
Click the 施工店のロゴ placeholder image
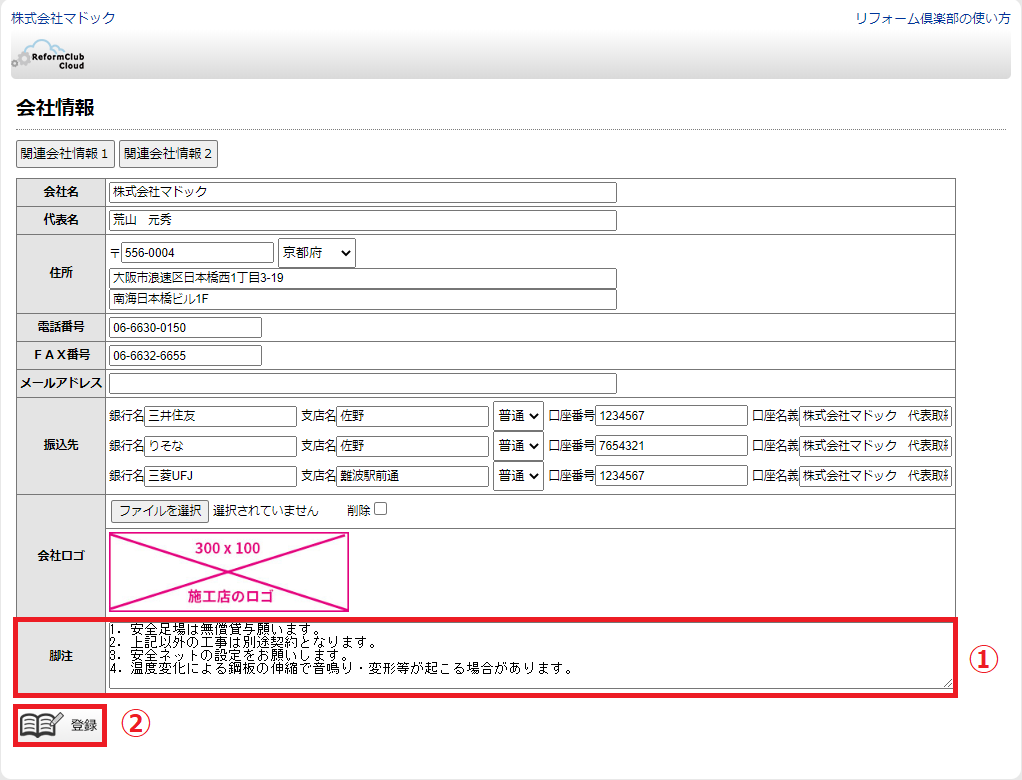pos(229,572)
